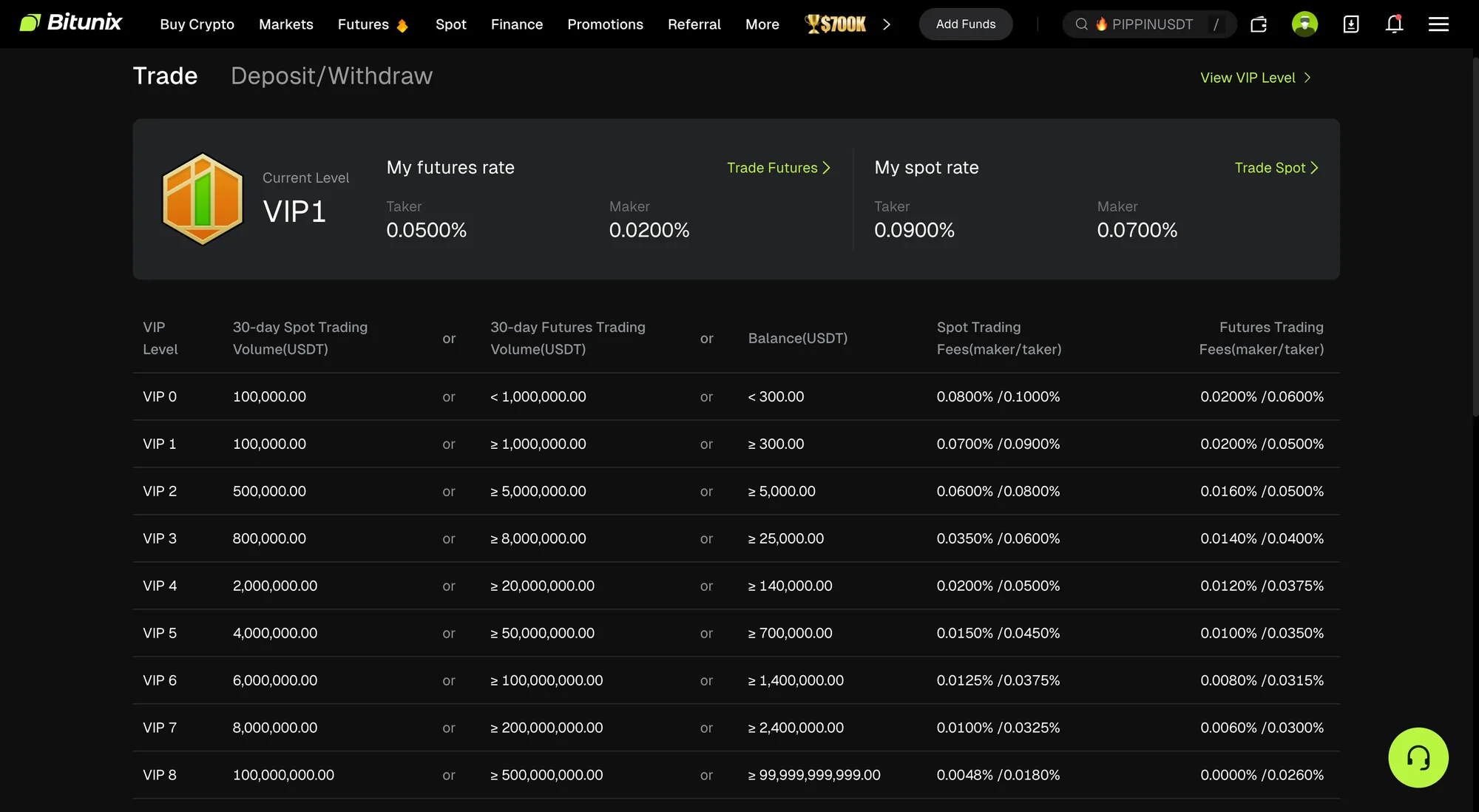The width and height of the screenshot is (1479, 812).
Task: Click the Bitunix logo
Action: pos(70,23)
